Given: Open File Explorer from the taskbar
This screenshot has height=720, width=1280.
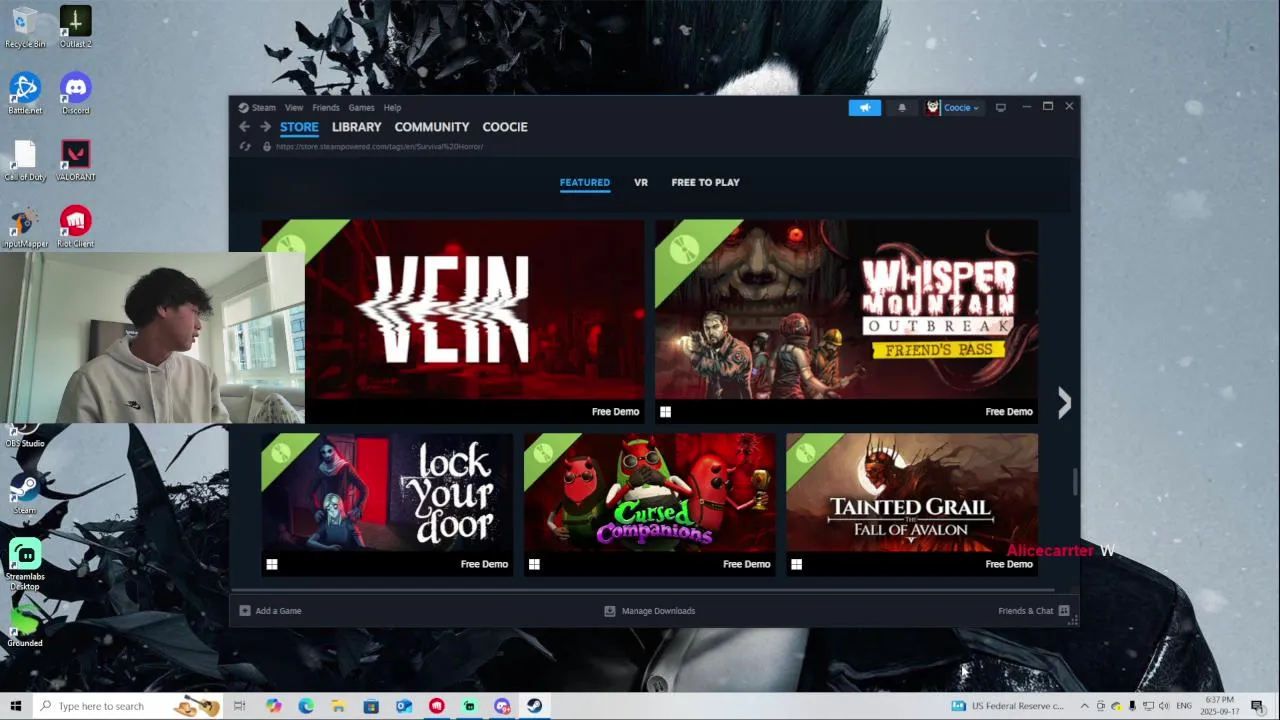Looking at the screenshot, I should point(338,706).
